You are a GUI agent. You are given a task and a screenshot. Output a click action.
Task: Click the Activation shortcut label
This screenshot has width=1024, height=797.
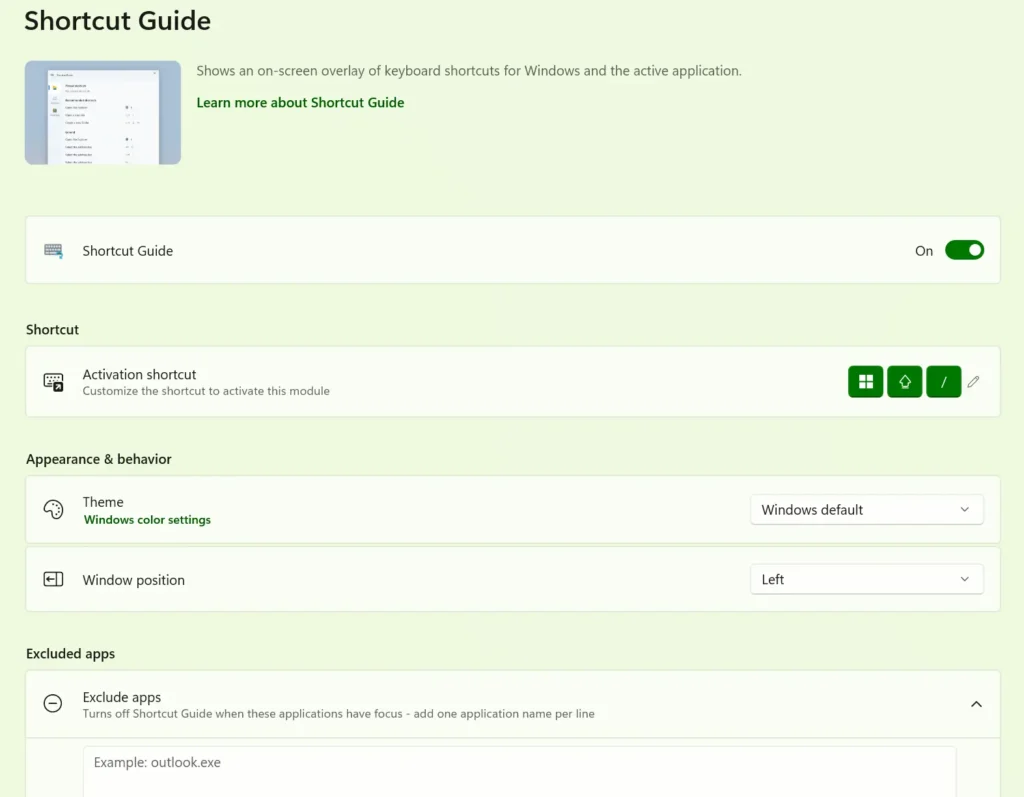click(139, 374)
